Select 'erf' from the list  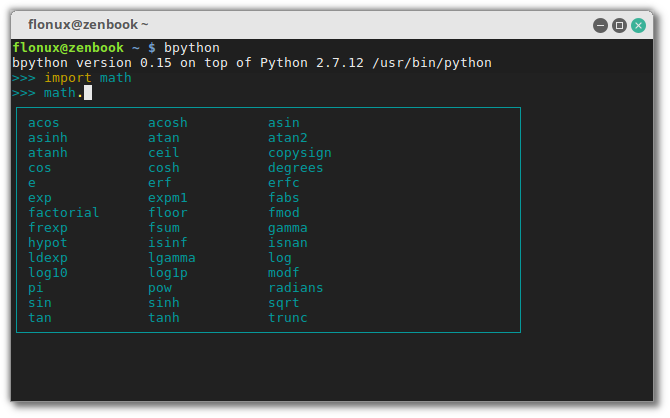(160, 183)
